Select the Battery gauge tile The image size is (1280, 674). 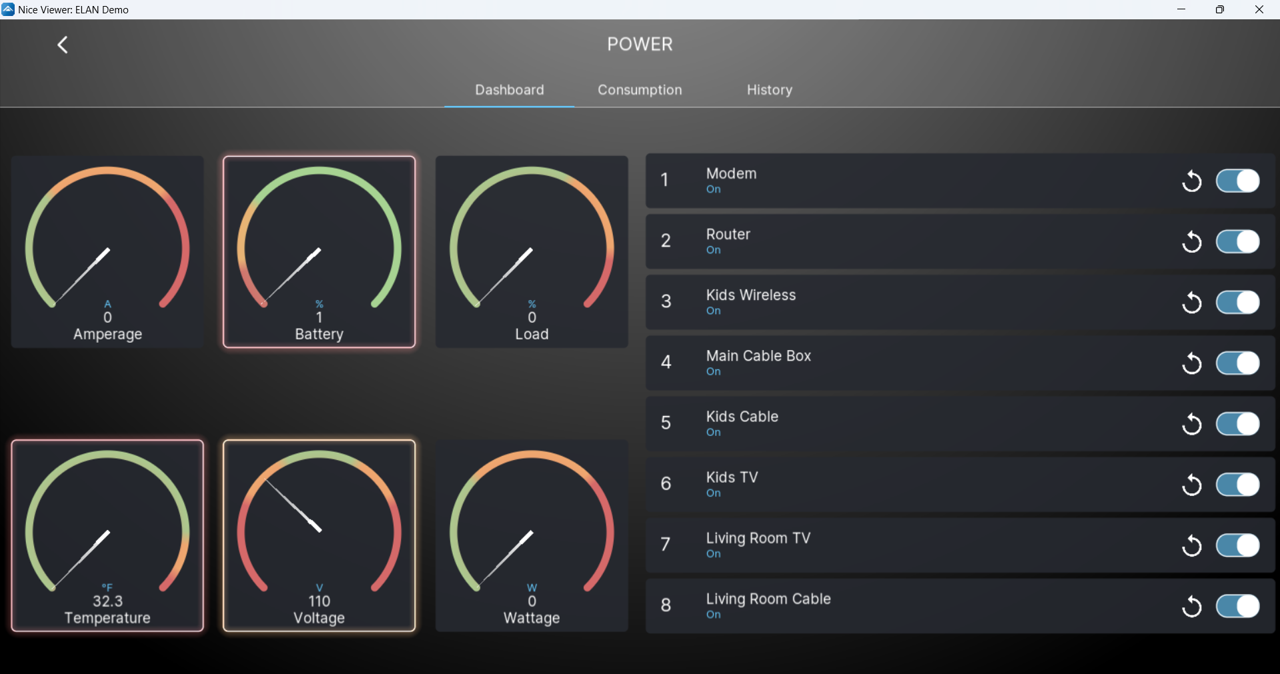(319, 252)
